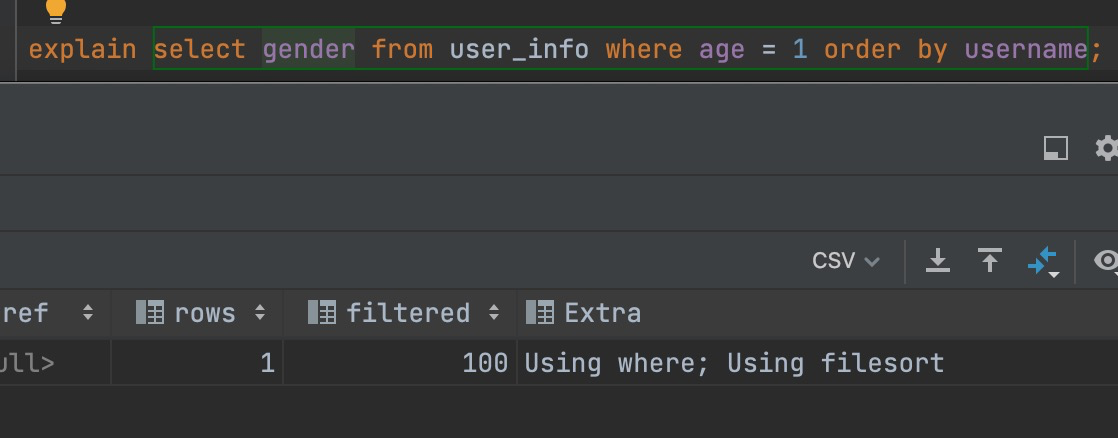Image resolution: width=1118 pixels, height=438 pixels.
Task: Toggle the eye view options icon
Action: click(x=1106, y=261)
